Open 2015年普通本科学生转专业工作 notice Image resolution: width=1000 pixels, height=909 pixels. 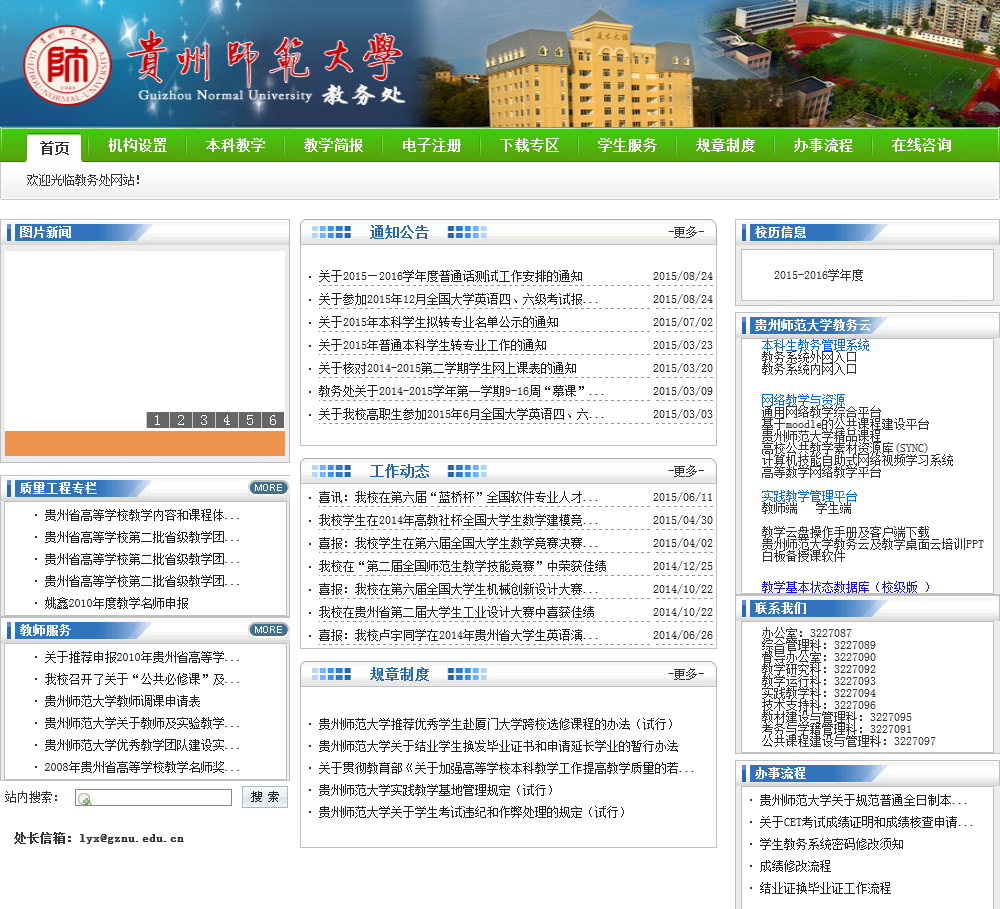click(432, 345)
